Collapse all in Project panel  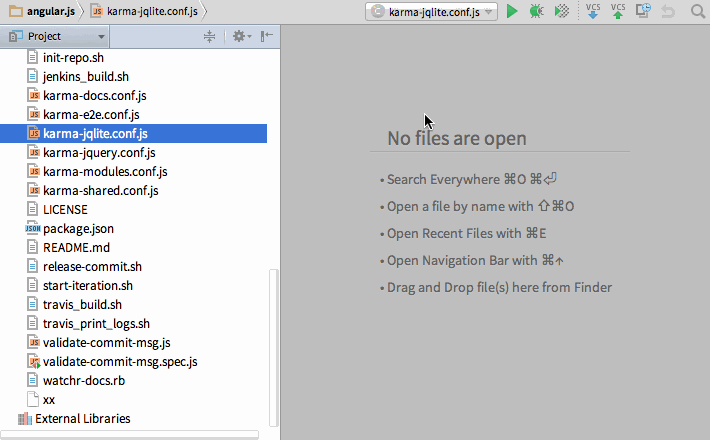209,36
